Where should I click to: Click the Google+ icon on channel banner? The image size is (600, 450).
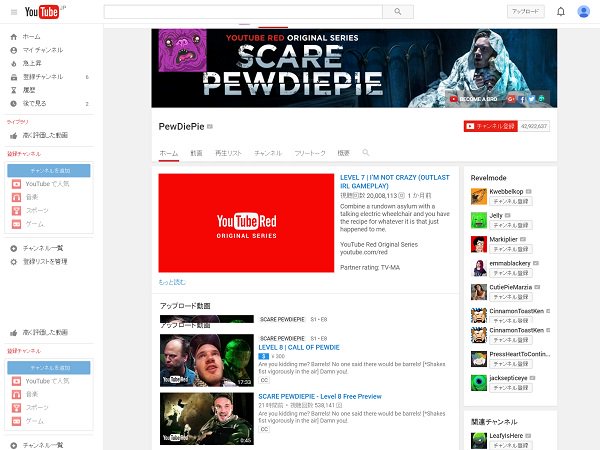511,99
